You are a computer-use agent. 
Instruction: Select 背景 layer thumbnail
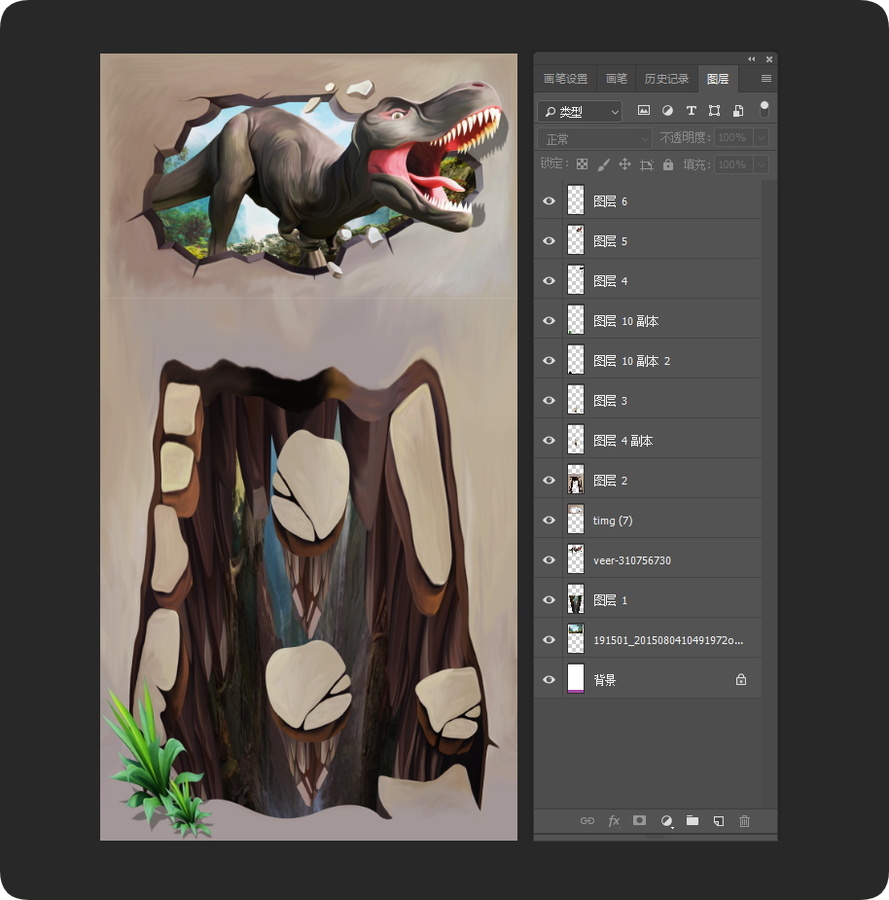click(x=576, y=679)
